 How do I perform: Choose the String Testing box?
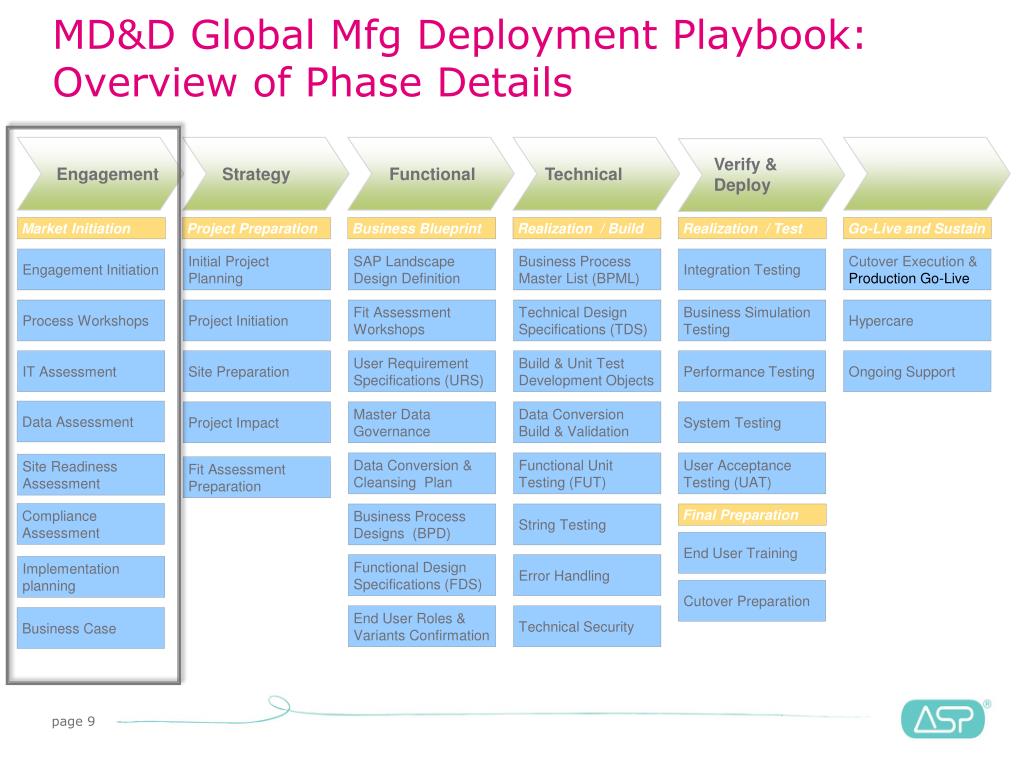(x=586, y=524)
